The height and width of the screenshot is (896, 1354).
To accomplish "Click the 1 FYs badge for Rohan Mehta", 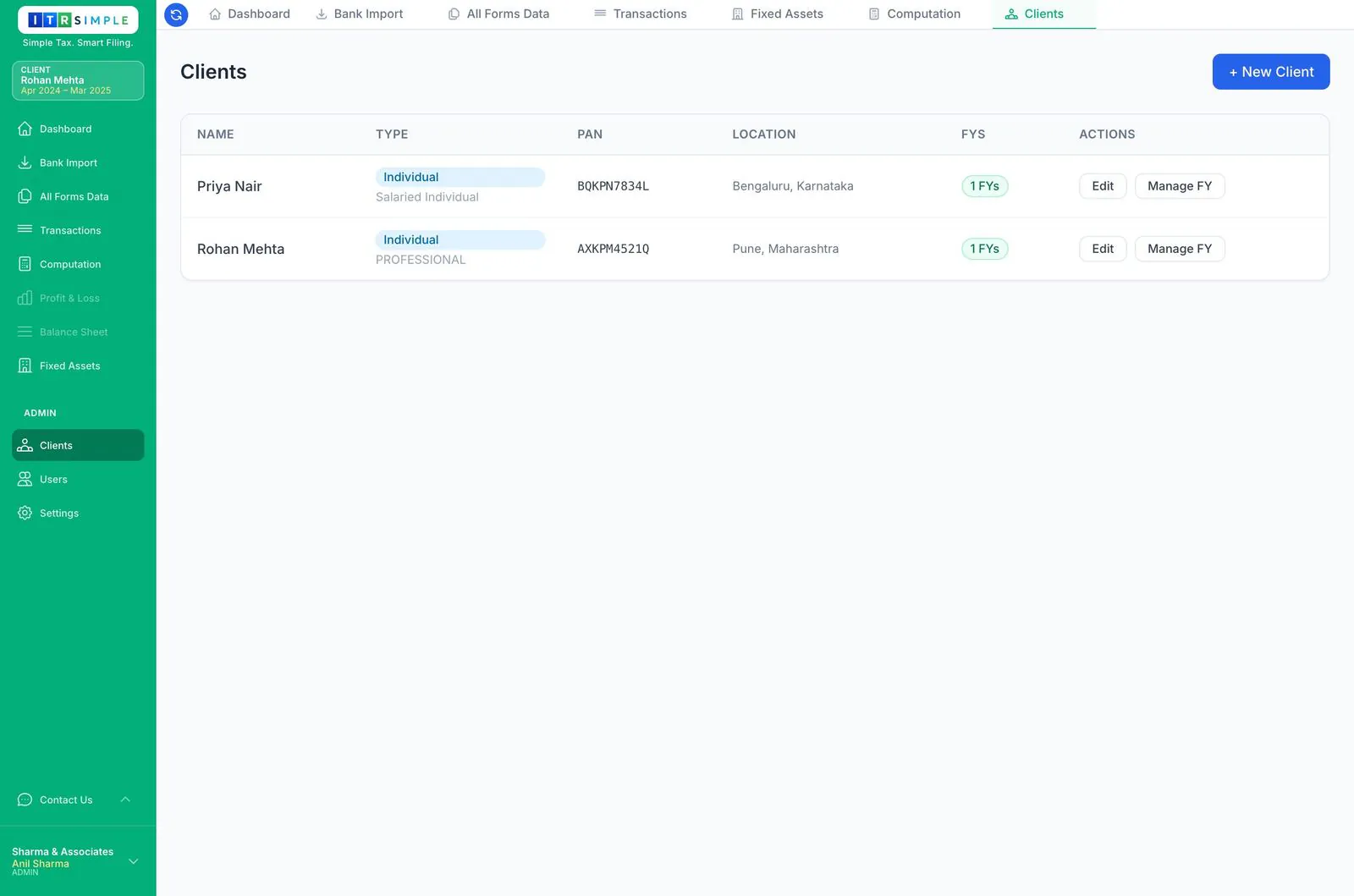I will click(x=984, y=249).
